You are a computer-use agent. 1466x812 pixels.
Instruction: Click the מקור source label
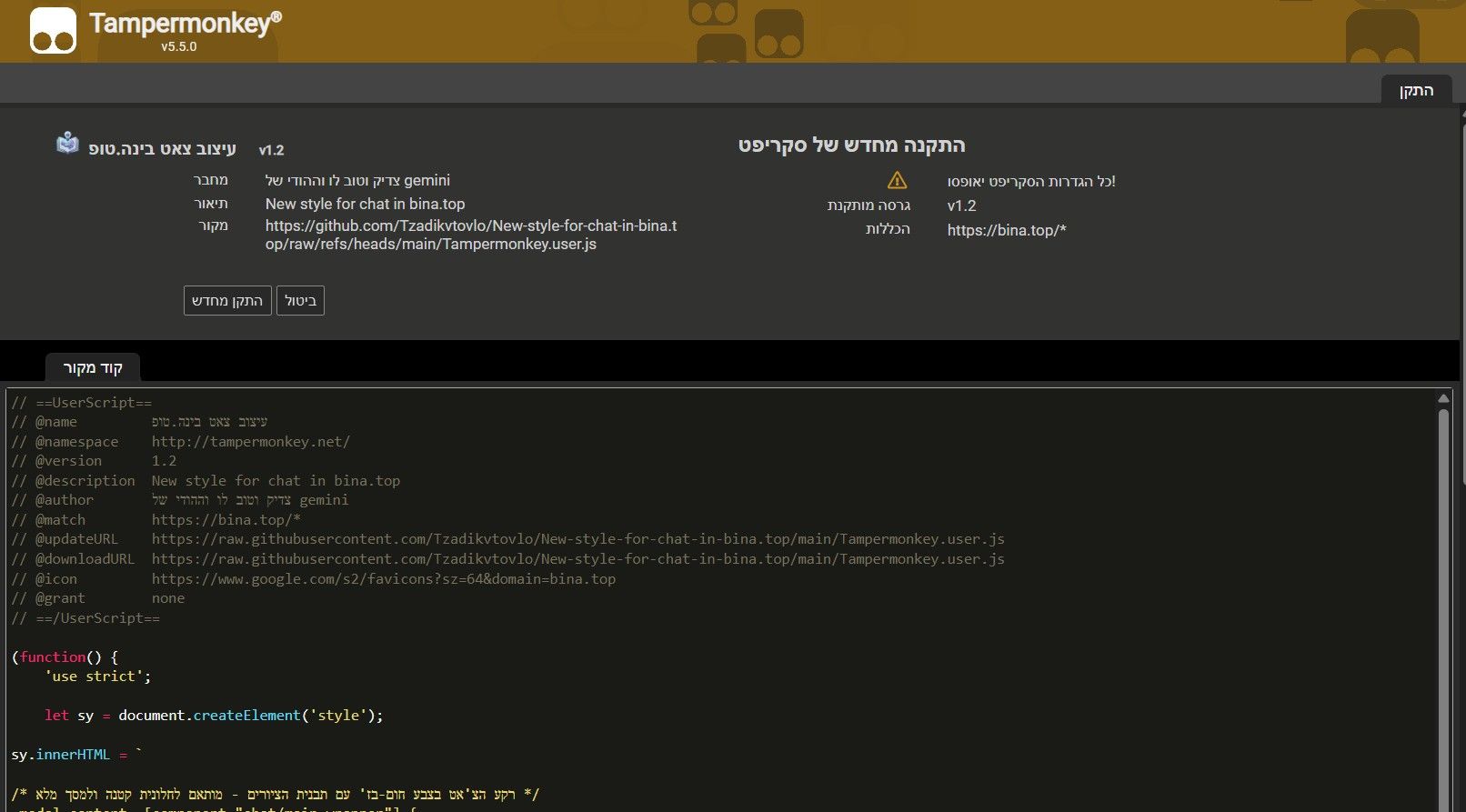pos(214,225)
